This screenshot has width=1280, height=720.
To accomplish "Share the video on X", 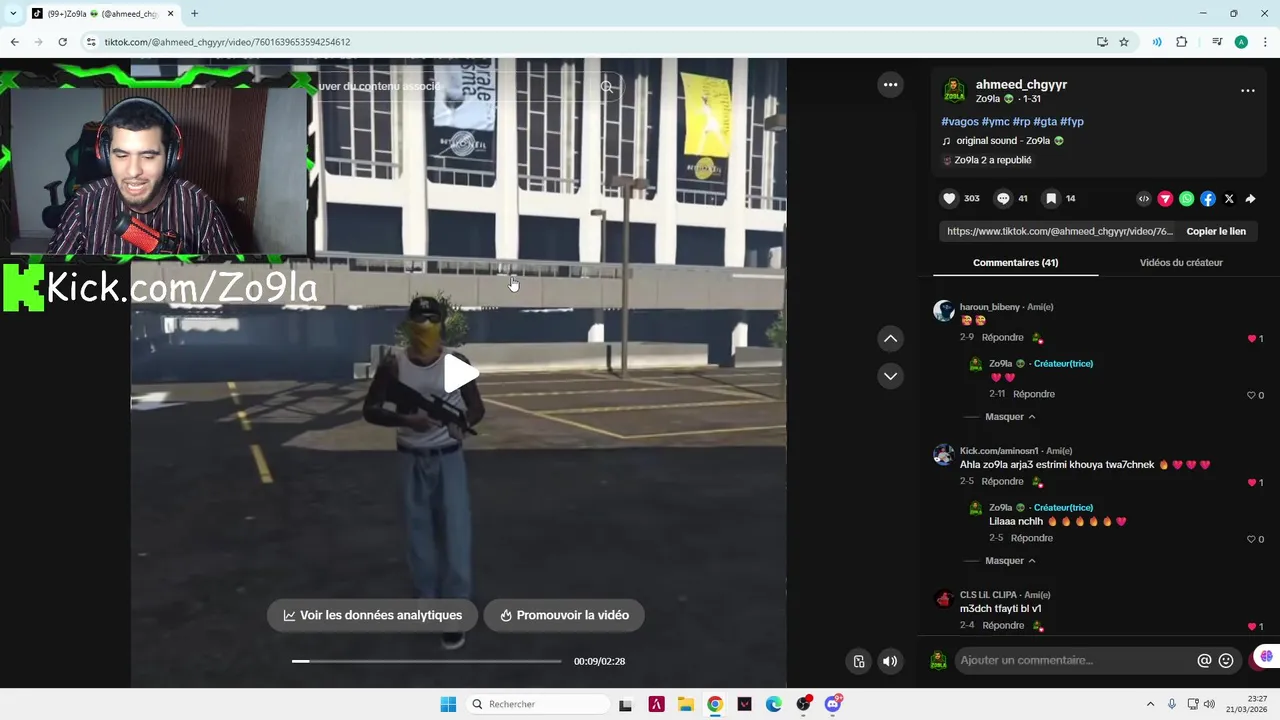I will tap(1229, 199).
